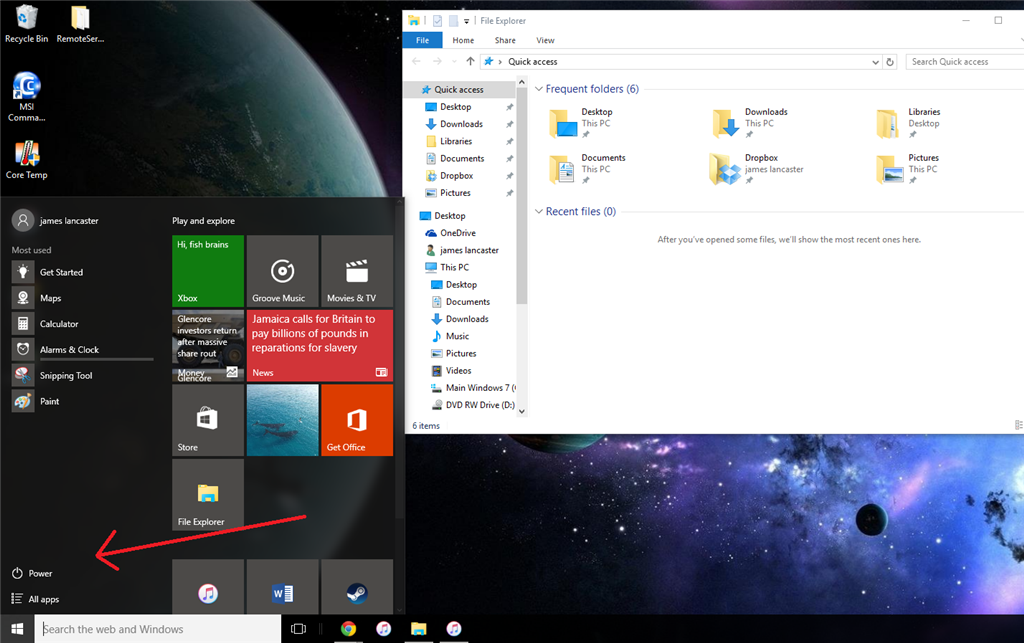
Task: Open the Pictures frequent folder
Action: pyautogui.click(x=908, y=169)
